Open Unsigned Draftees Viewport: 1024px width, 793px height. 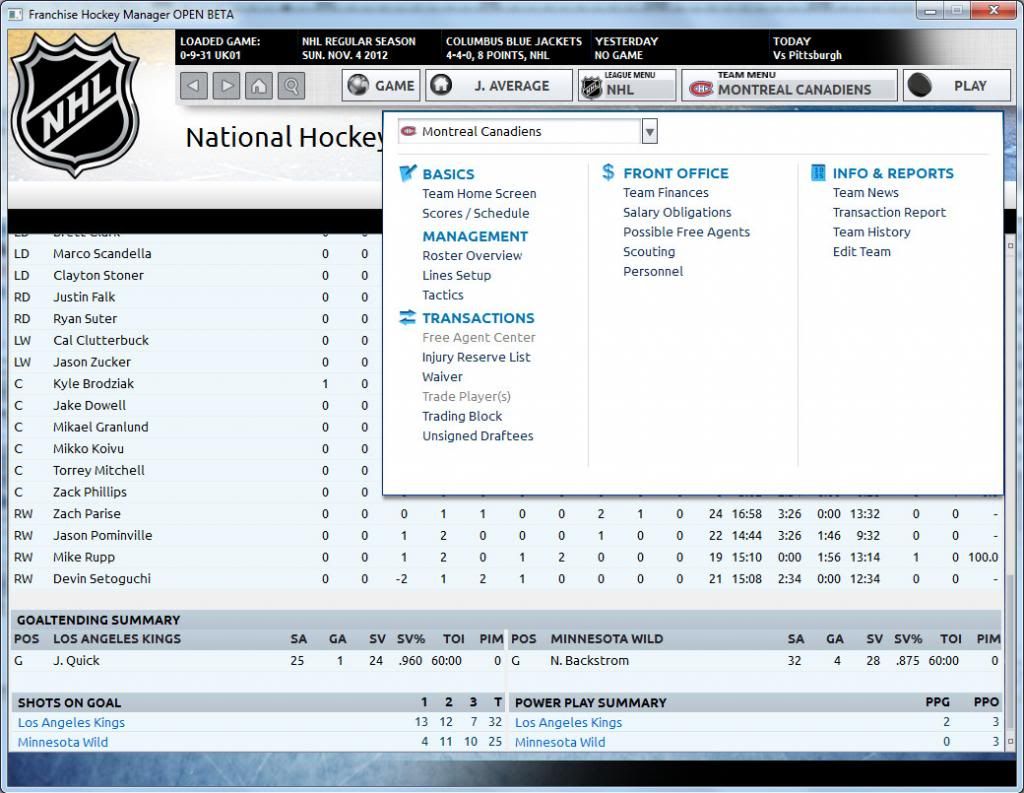tap(477, 436)
